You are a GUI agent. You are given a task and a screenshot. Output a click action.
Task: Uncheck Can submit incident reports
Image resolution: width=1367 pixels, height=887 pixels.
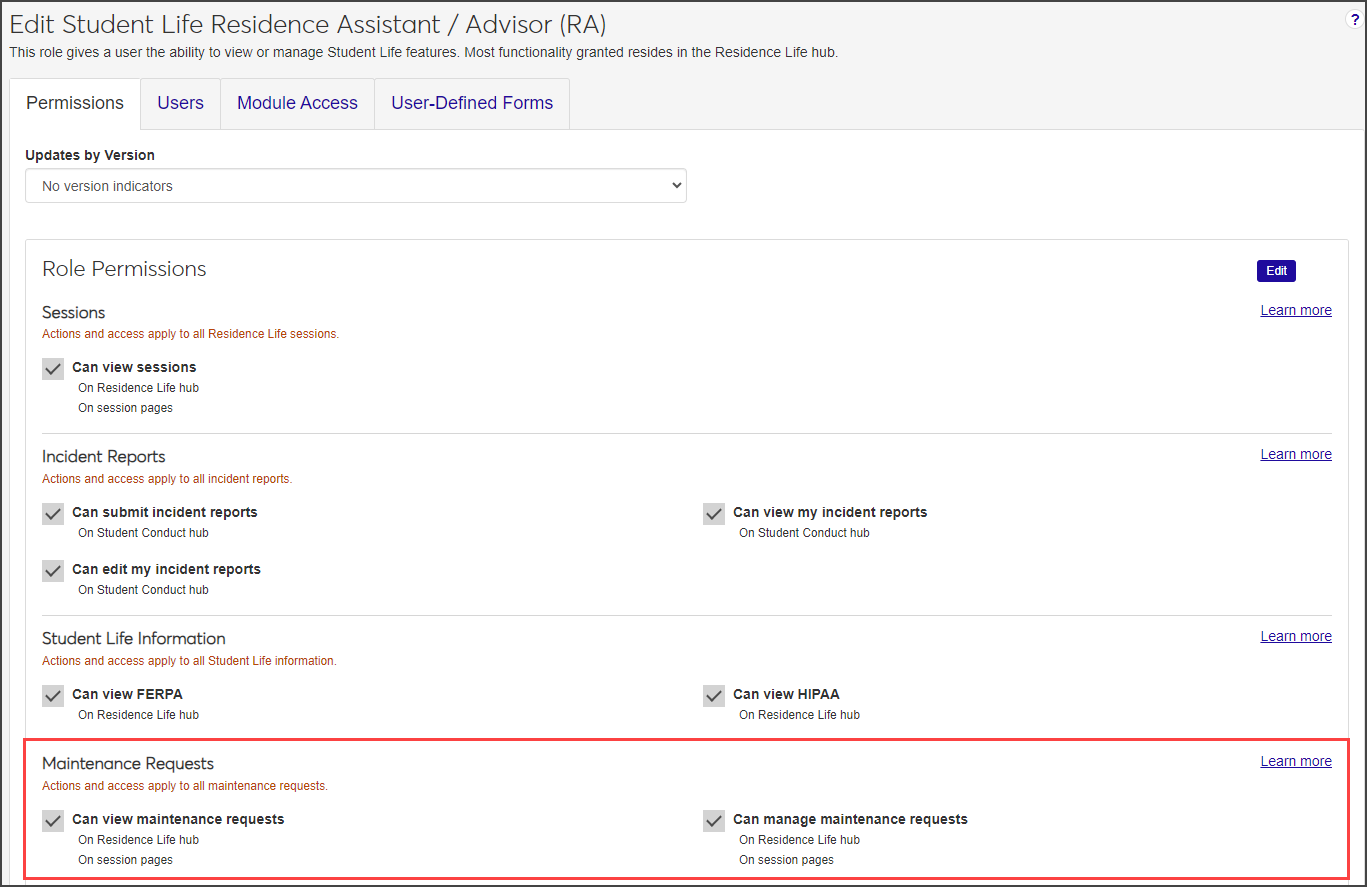coord(54,513)
